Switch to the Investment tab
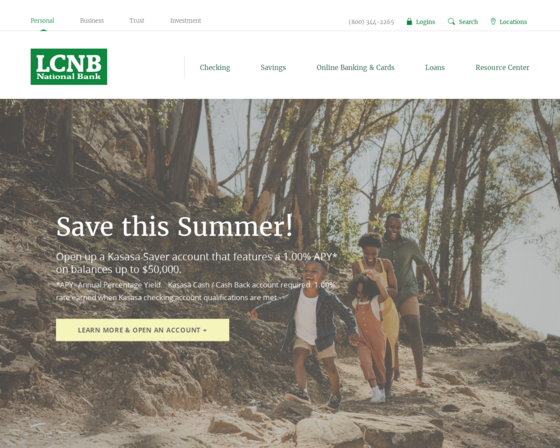Screen dimensions: 560x448 186,20
